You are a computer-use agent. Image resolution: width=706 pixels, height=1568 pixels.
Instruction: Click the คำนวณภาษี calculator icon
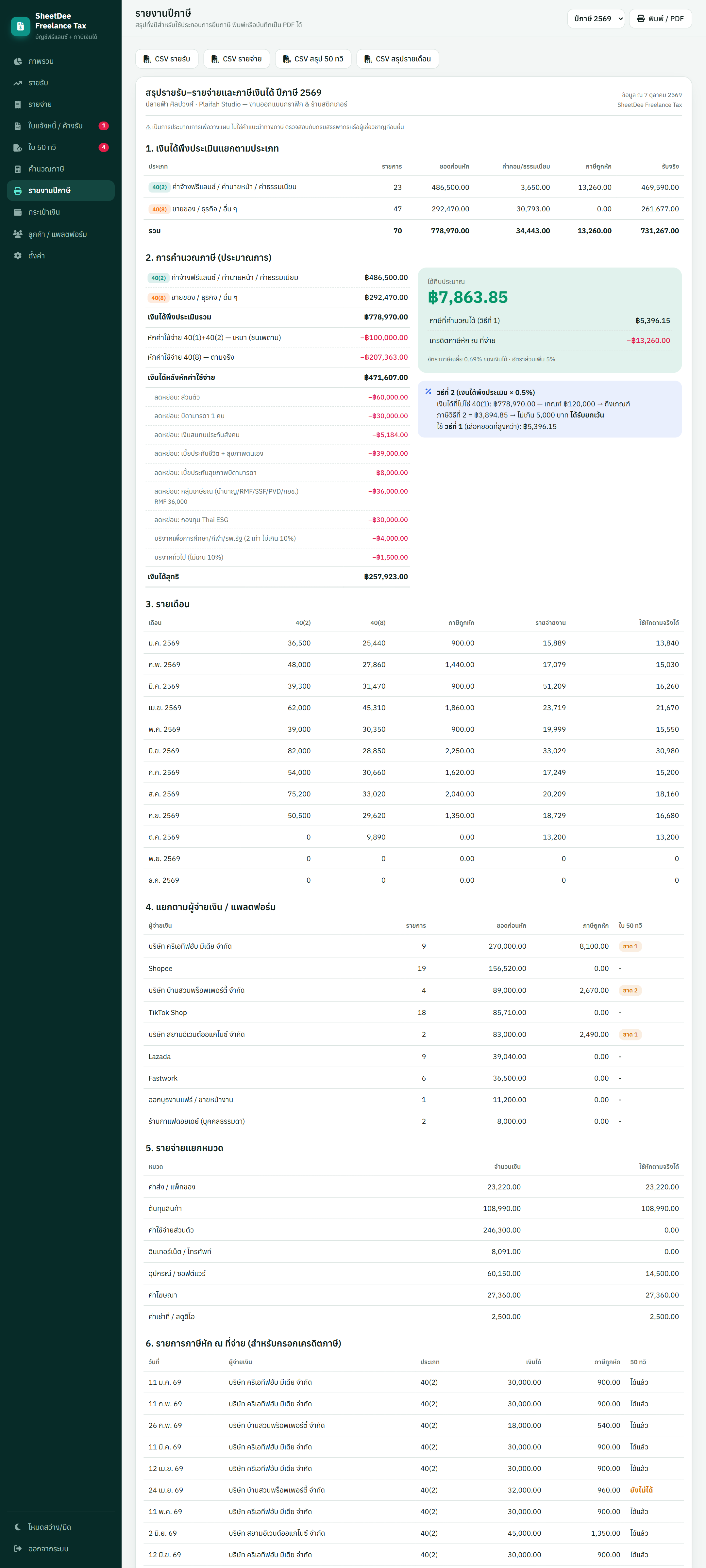point(18,169)
